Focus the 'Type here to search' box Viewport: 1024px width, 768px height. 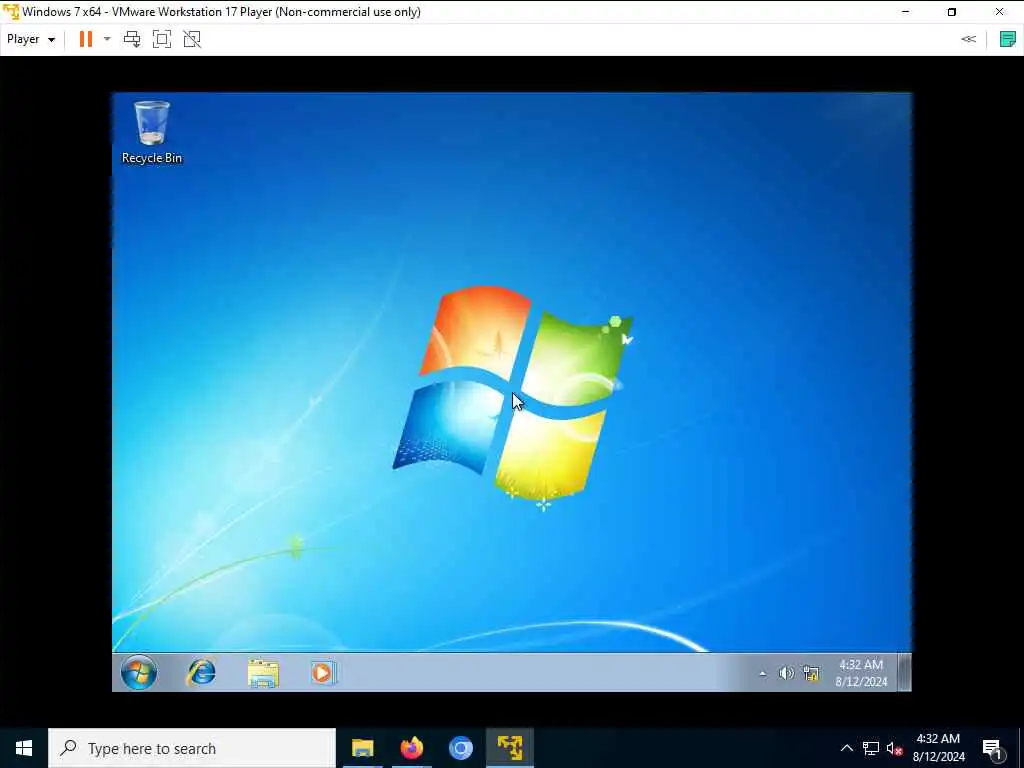click(192, 748)
